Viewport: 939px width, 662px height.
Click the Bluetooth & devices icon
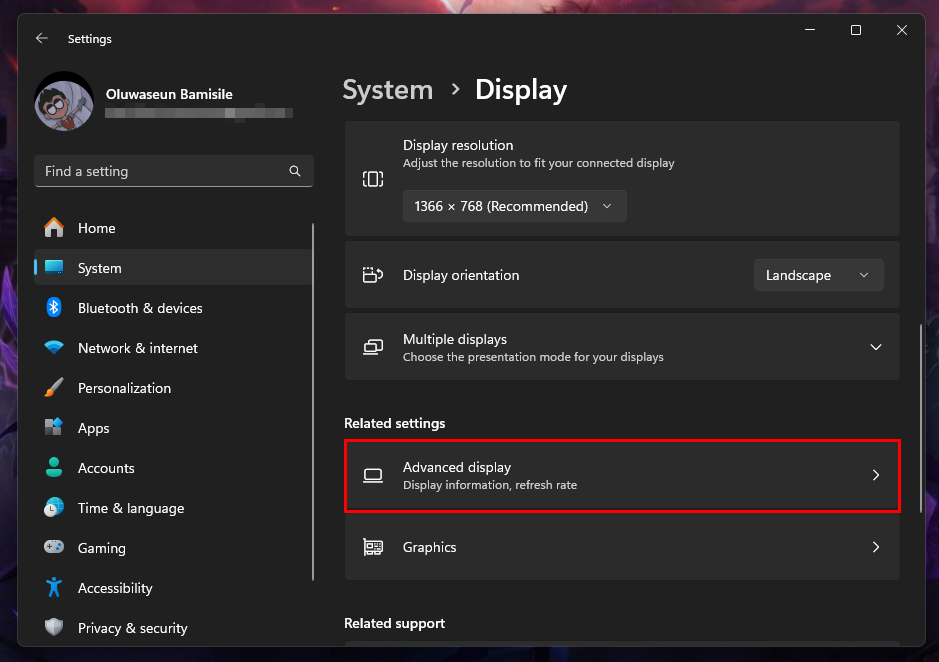pos(54,308)
